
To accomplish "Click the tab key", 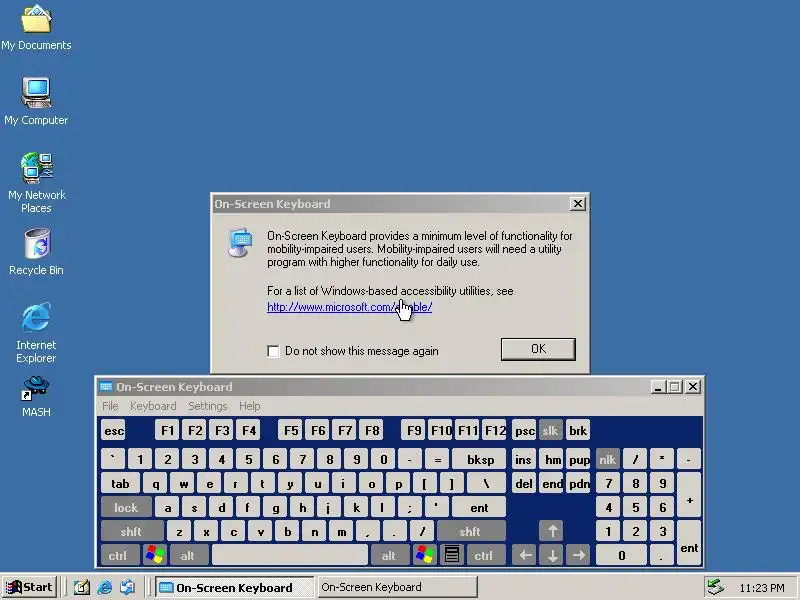I will (120, 483).
